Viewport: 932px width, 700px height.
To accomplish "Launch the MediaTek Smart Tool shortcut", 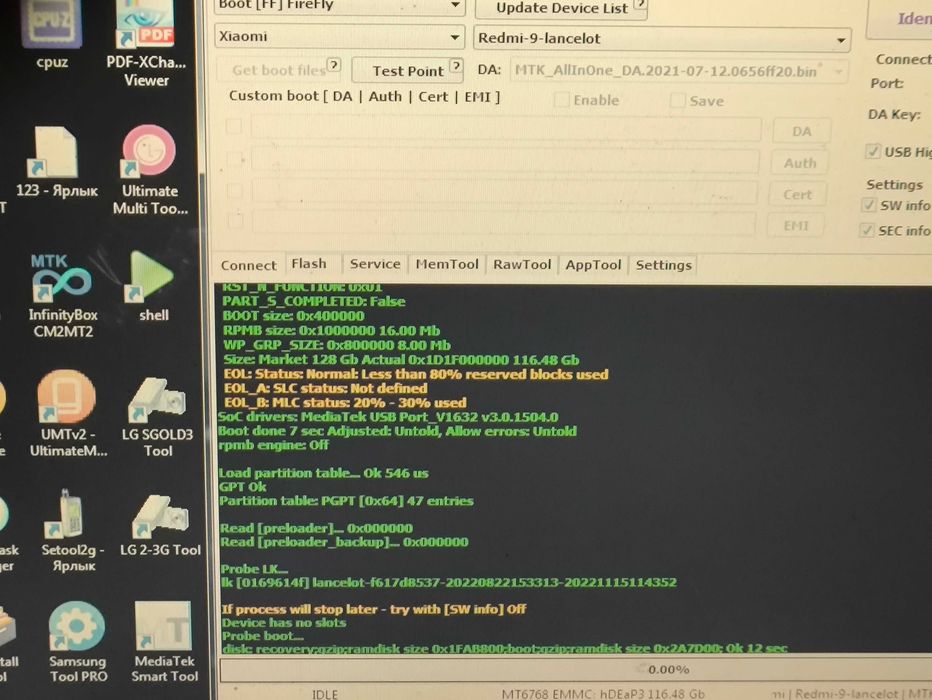I will tap(163, 642).
